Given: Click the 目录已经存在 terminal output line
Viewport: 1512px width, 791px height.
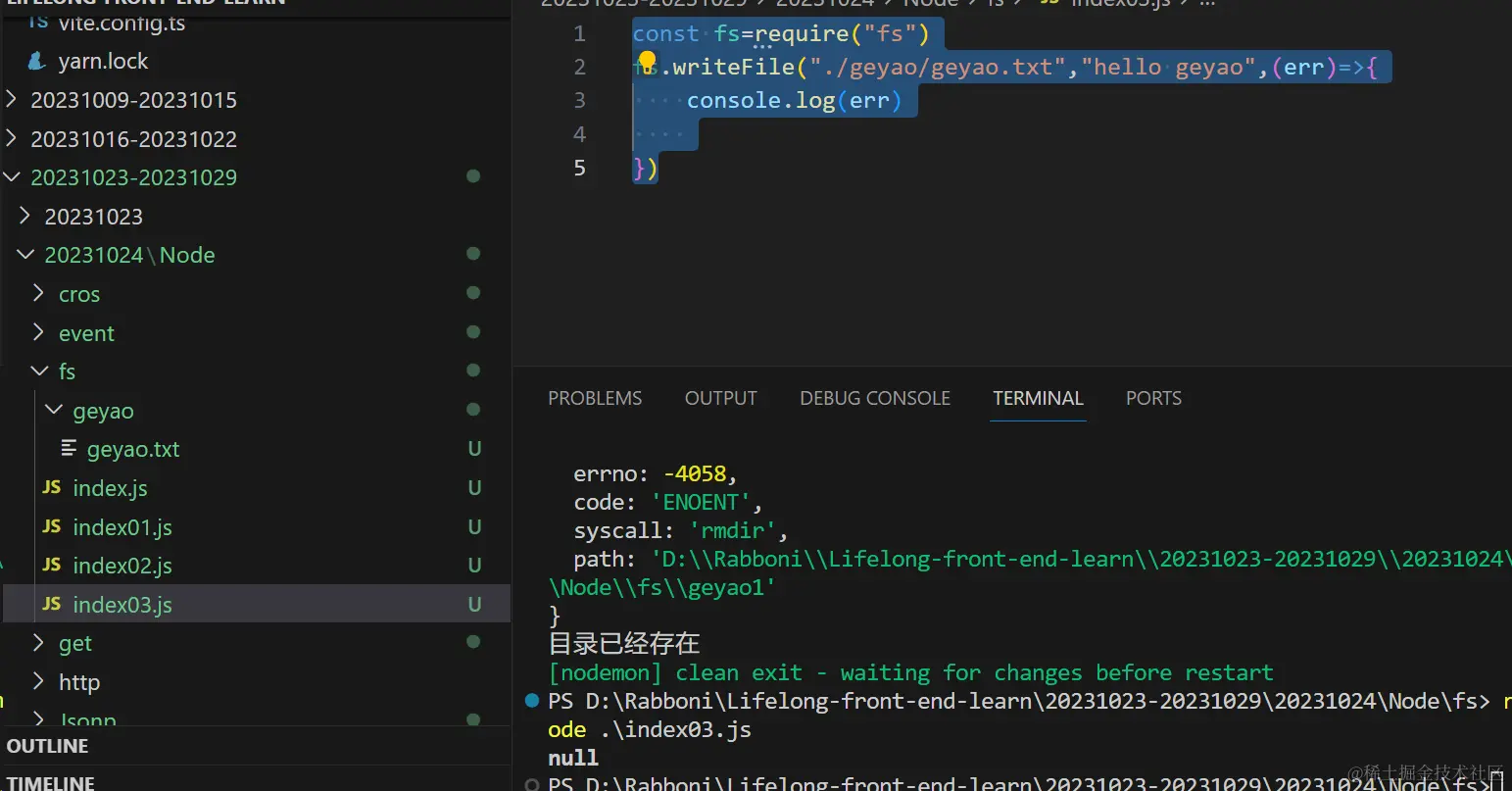Looking at the screenshot, I should coord(624,643).
